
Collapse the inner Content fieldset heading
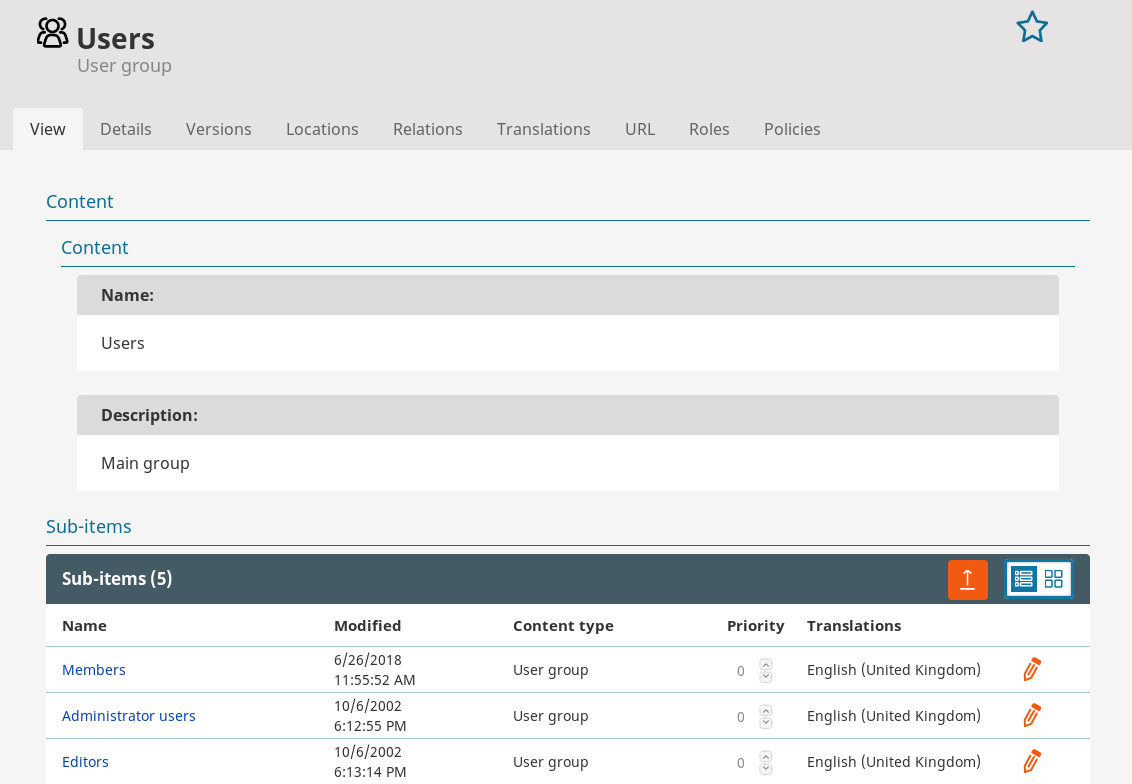95,248
